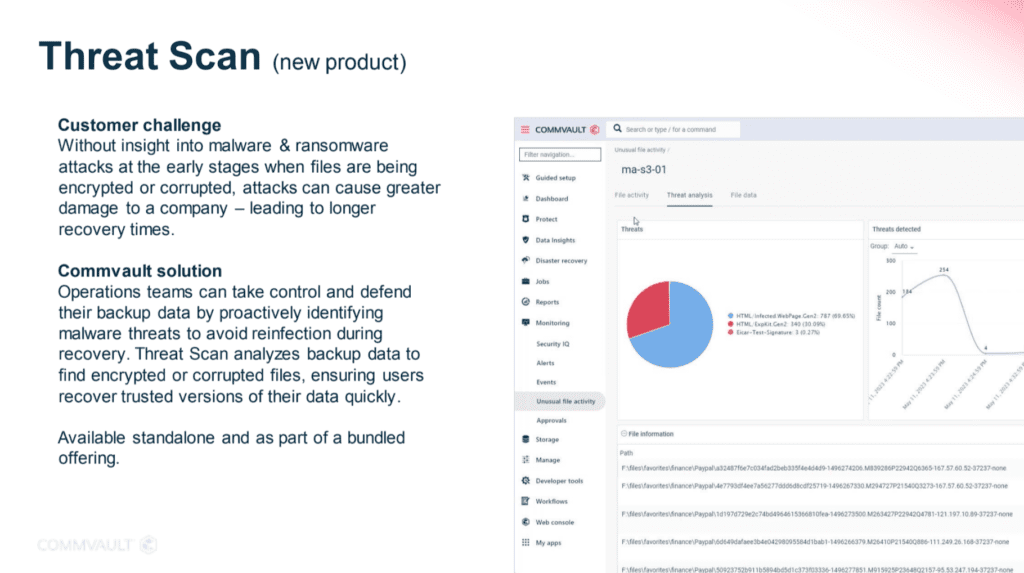Click the My apps grid icon

pyautogui.click(x=526, y=542)
